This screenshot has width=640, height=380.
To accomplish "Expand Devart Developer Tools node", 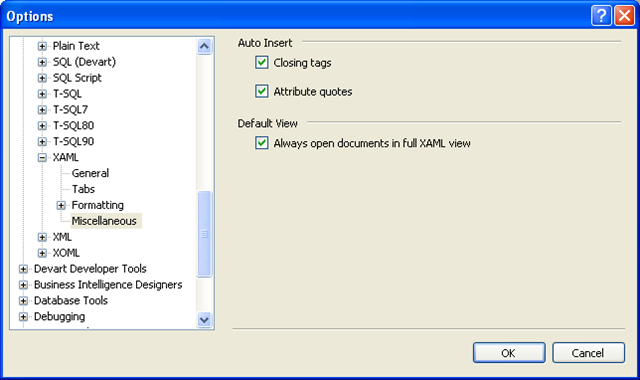I will click(23, 269).
